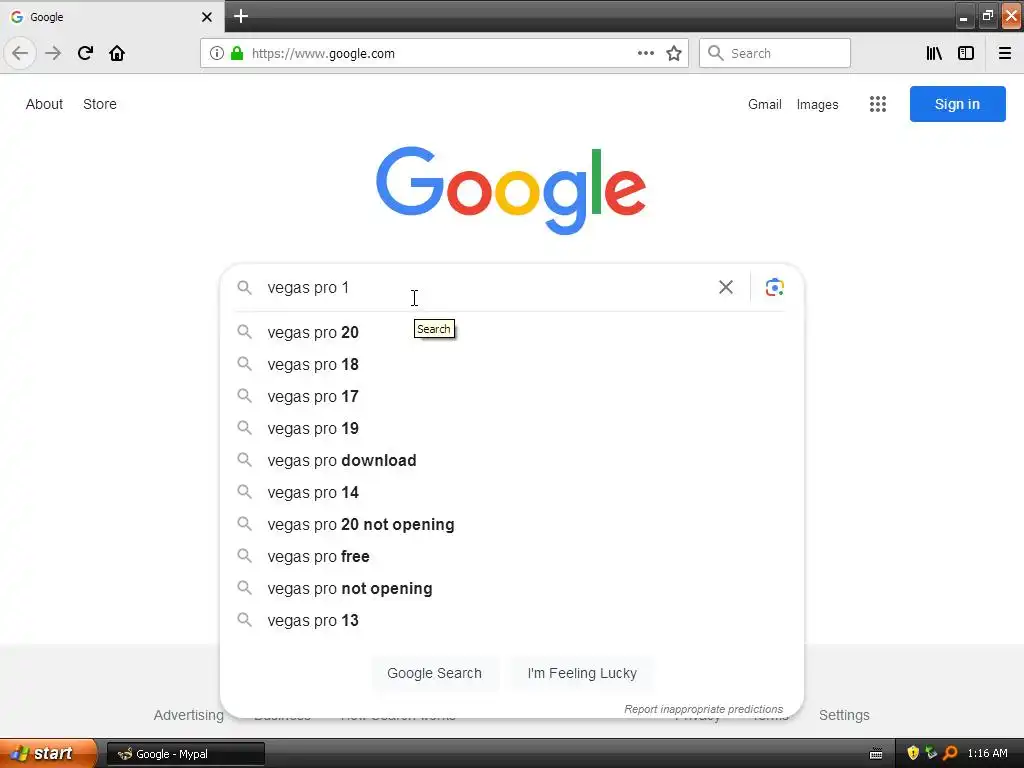Open the Settings footer link
The height and width of the screenshot is (768, 1024).
[844, 715]
